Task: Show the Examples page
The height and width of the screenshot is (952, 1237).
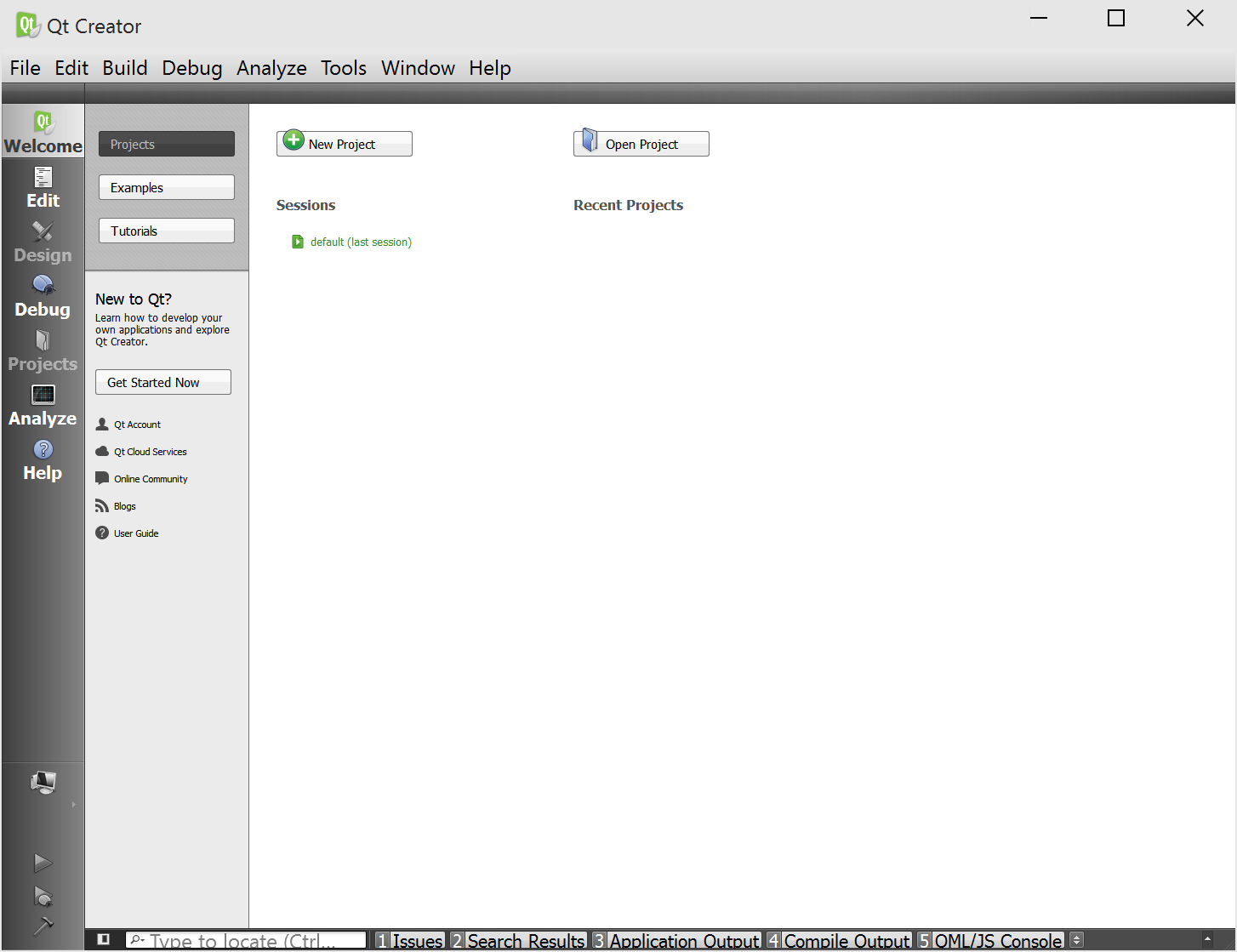Action: pos(167,187)
